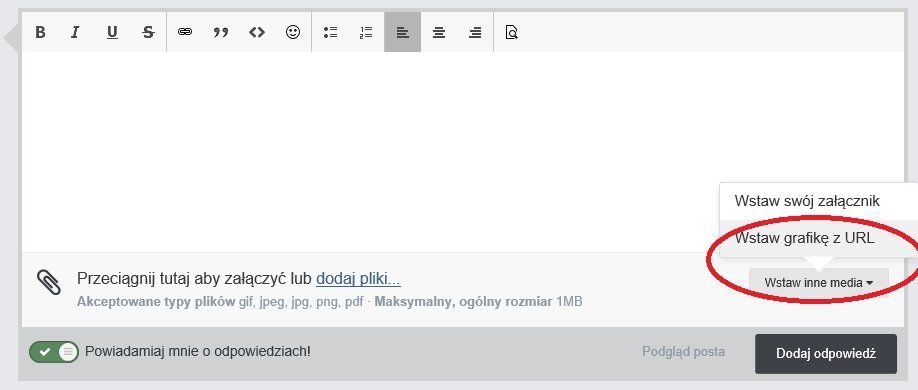This screenshot has width=918, height=390.
Task: Center-align the text
Action: point(439,32)
